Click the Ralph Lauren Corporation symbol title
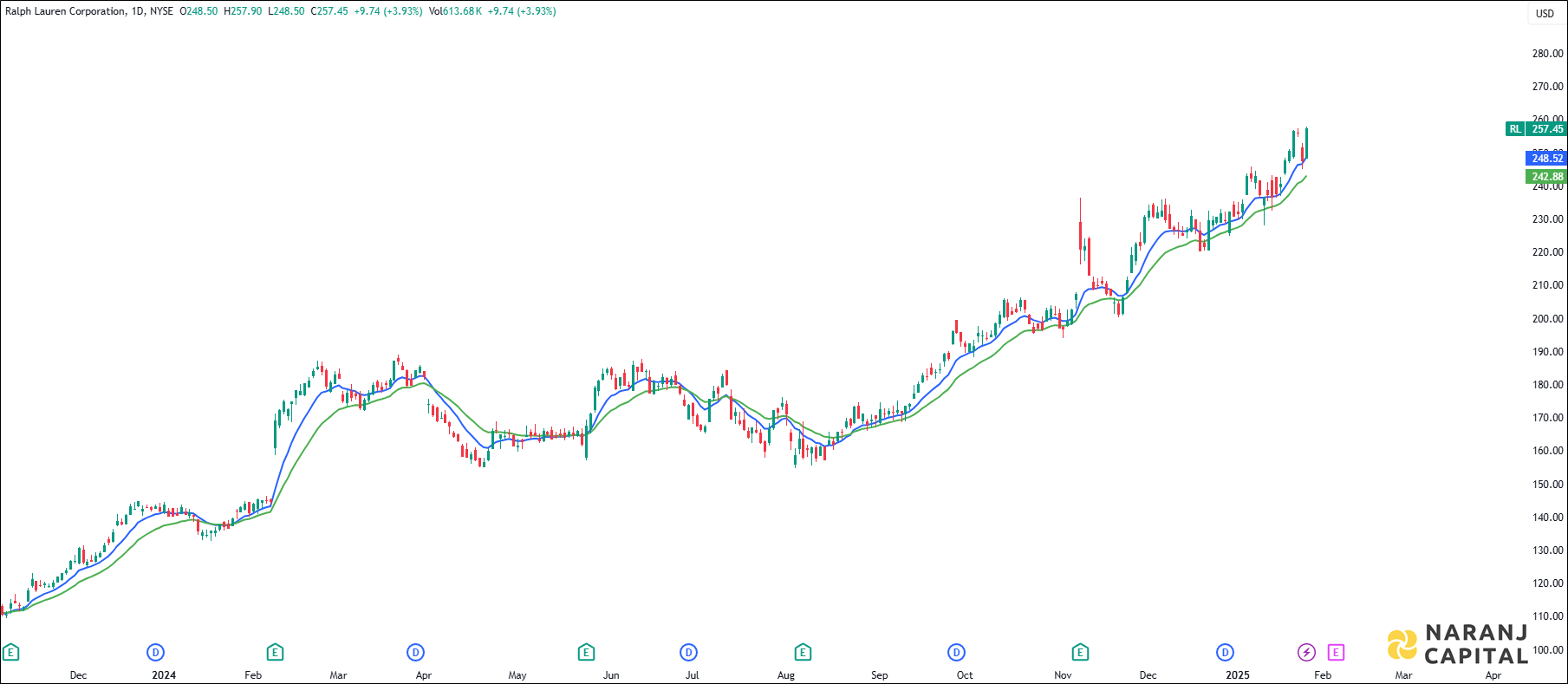This screenshot has width=1568, height=684. click(65, 11)
